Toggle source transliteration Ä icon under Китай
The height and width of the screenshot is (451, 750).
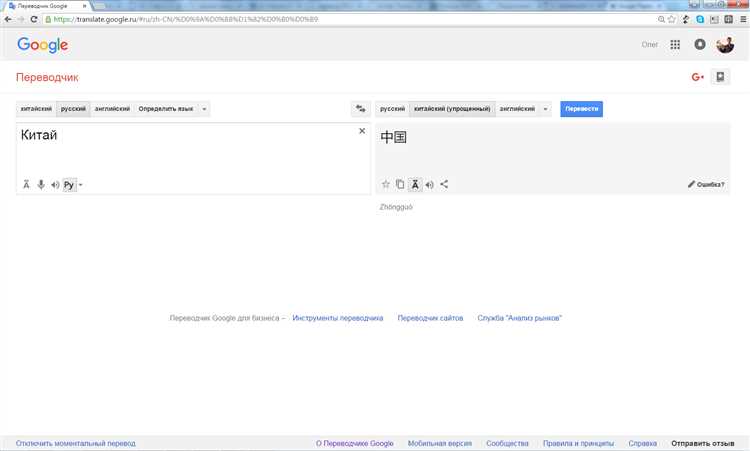(26, 185)
